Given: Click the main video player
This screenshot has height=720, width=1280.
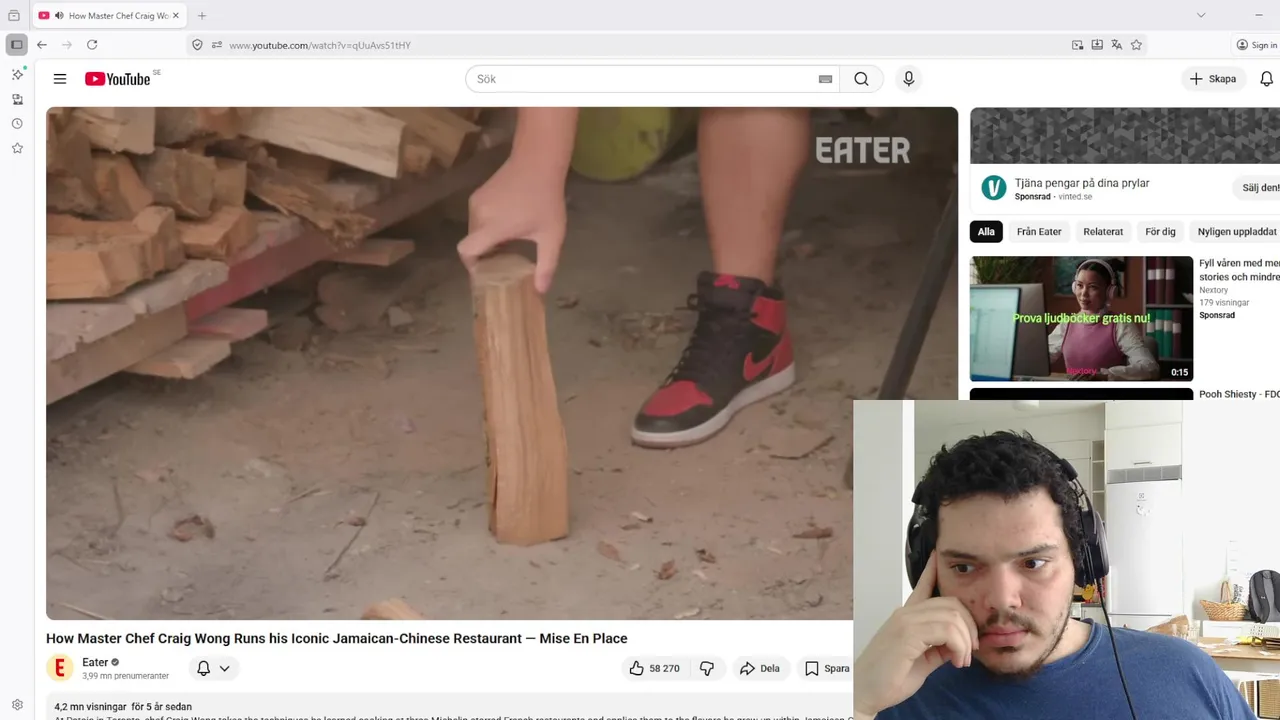Looking at the screenshot, I should tap(502, 363).
